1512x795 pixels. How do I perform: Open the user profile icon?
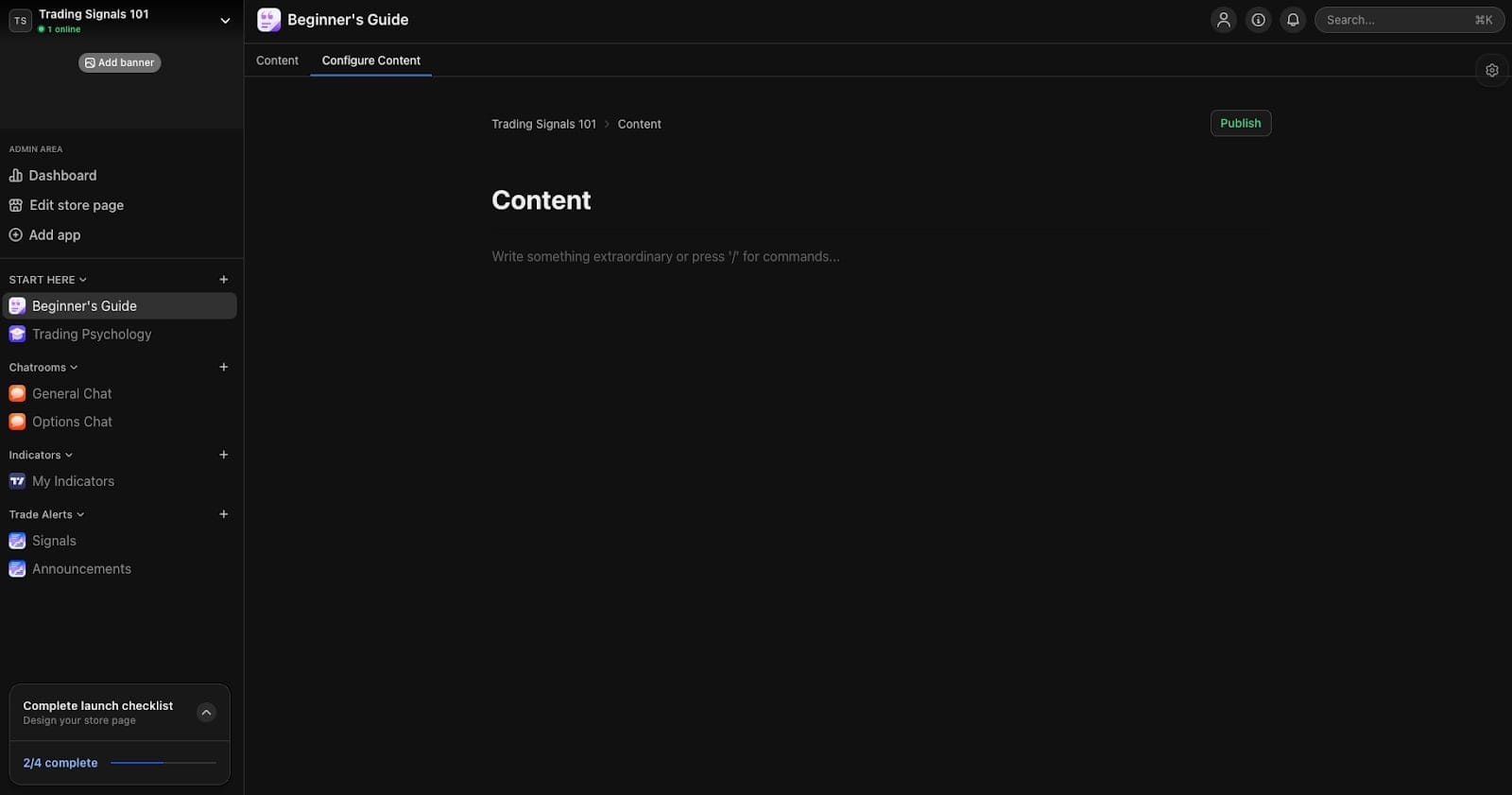pos(1223,20)
